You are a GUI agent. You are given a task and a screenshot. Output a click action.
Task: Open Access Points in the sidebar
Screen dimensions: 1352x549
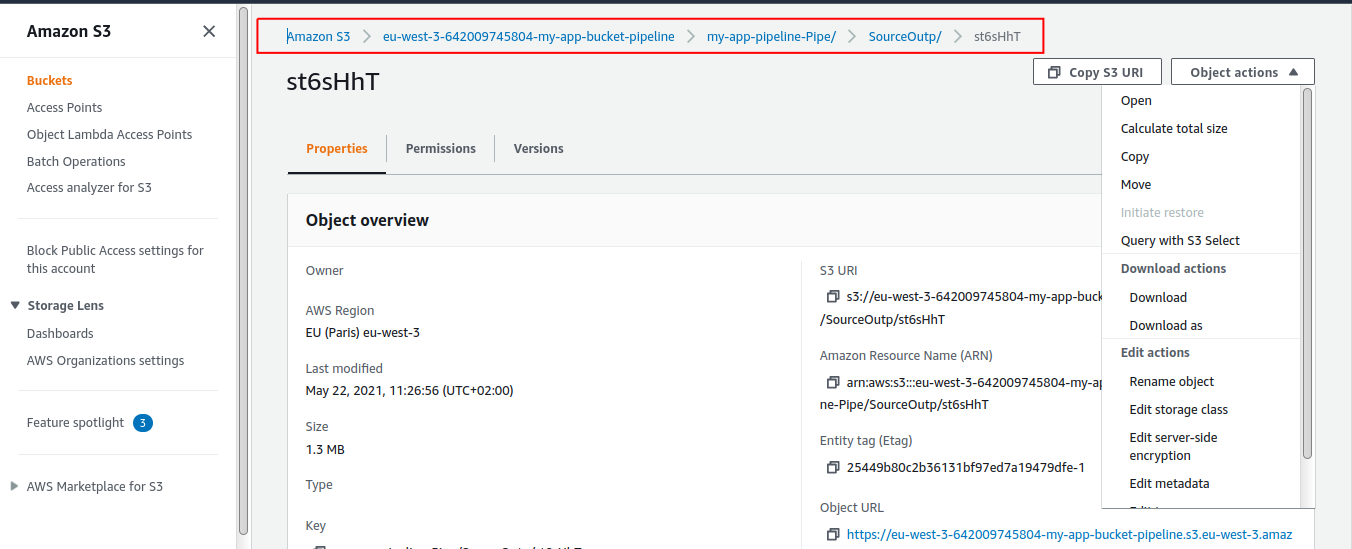[x=64, y=107]
